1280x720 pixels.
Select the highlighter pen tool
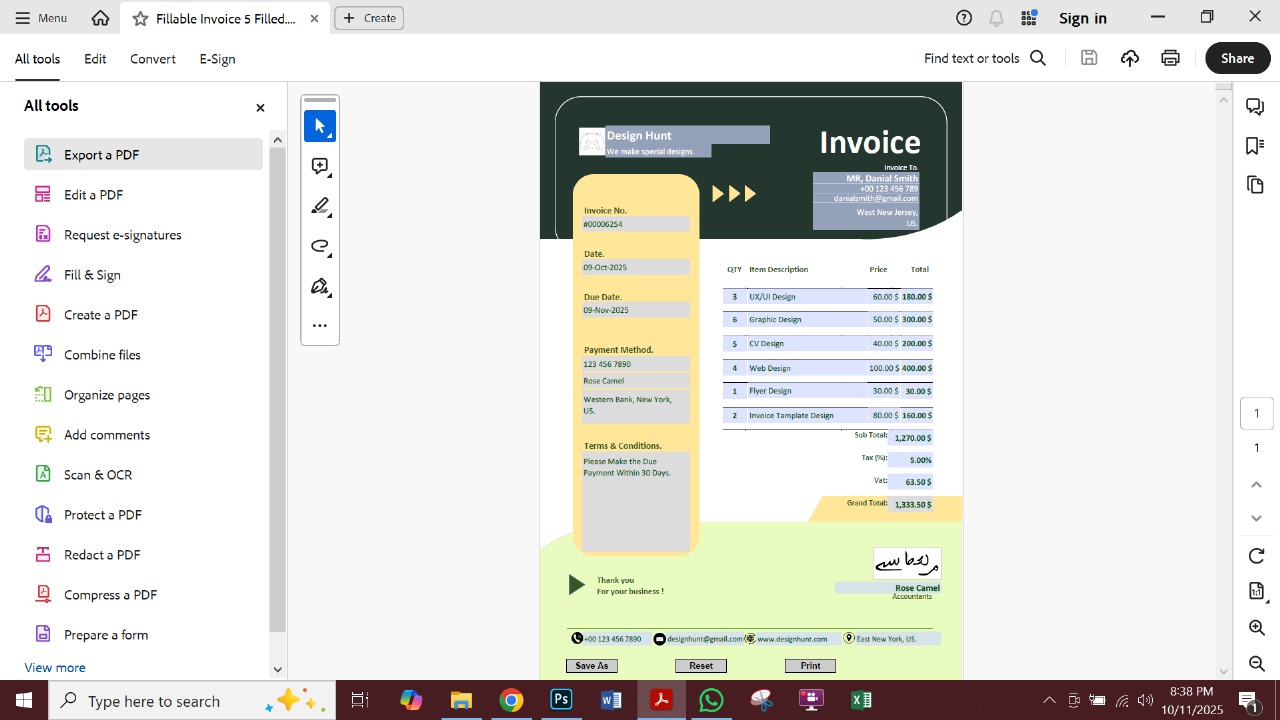[320, 206]
